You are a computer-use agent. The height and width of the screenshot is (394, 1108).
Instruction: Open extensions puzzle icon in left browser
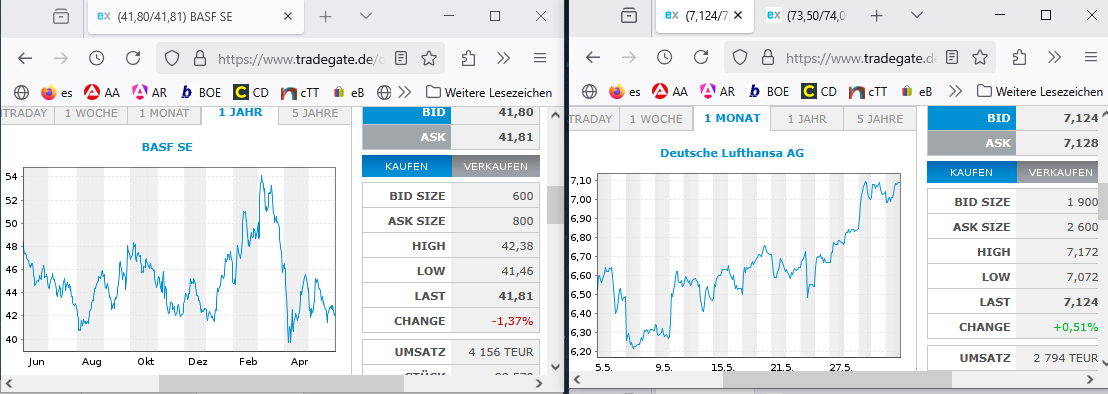[468, 58]
